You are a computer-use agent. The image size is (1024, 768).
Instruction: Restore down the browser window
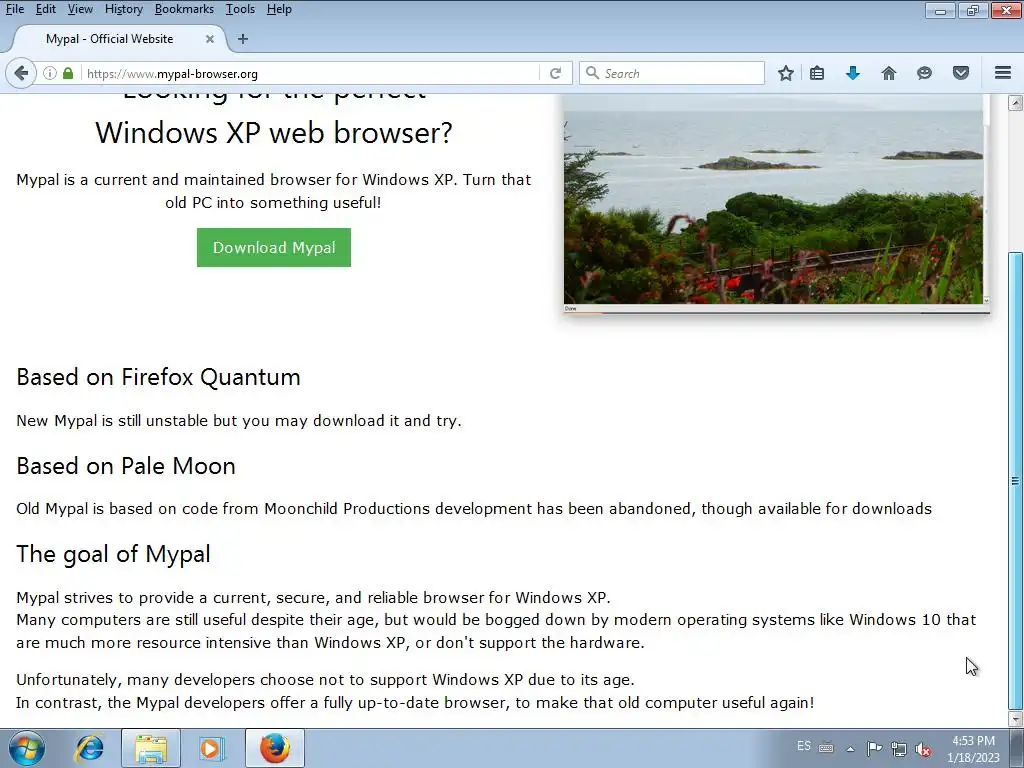972,10
